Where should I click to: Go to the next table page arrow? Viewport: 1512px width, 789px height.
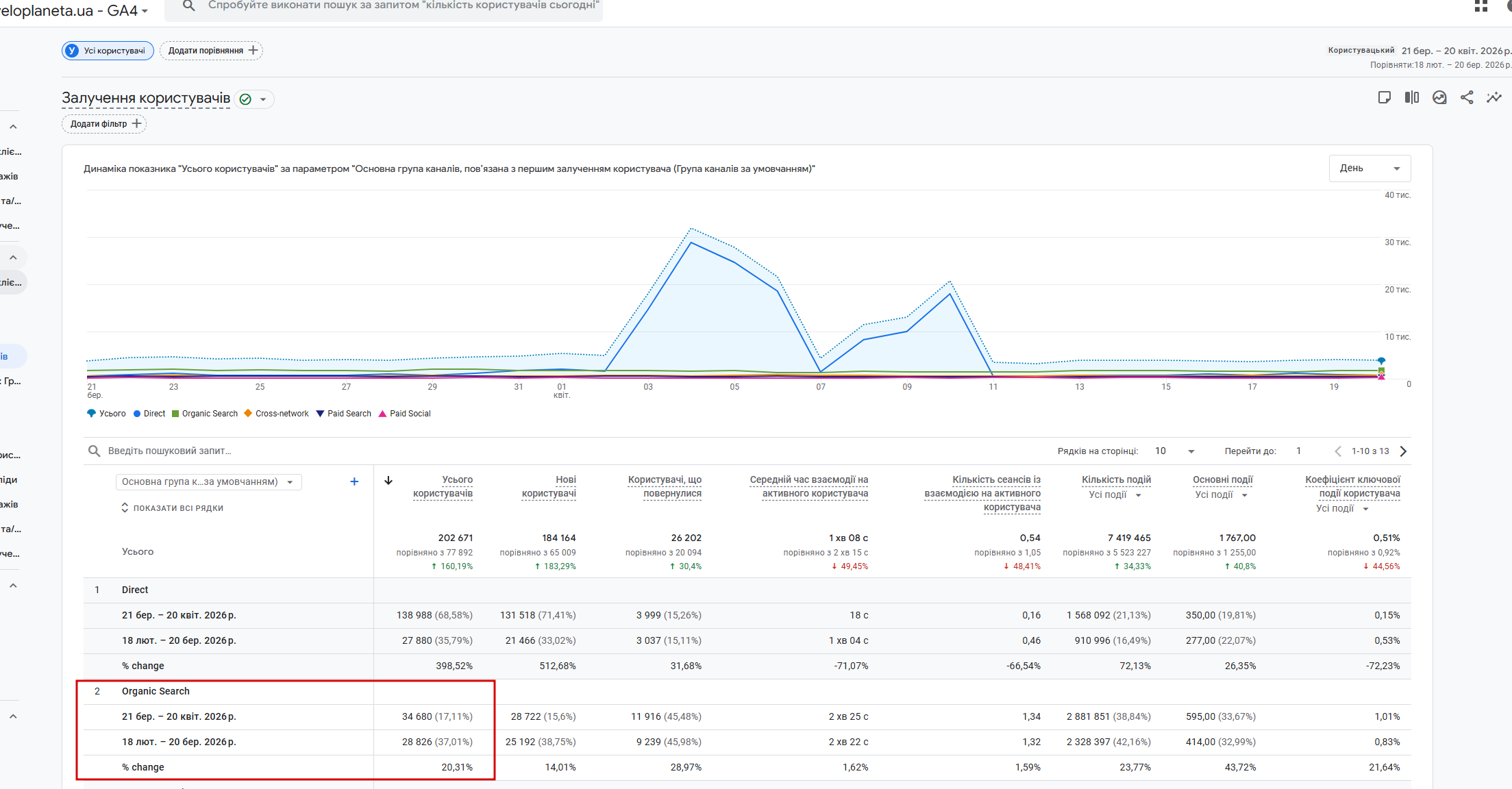tap(1404, 451)
